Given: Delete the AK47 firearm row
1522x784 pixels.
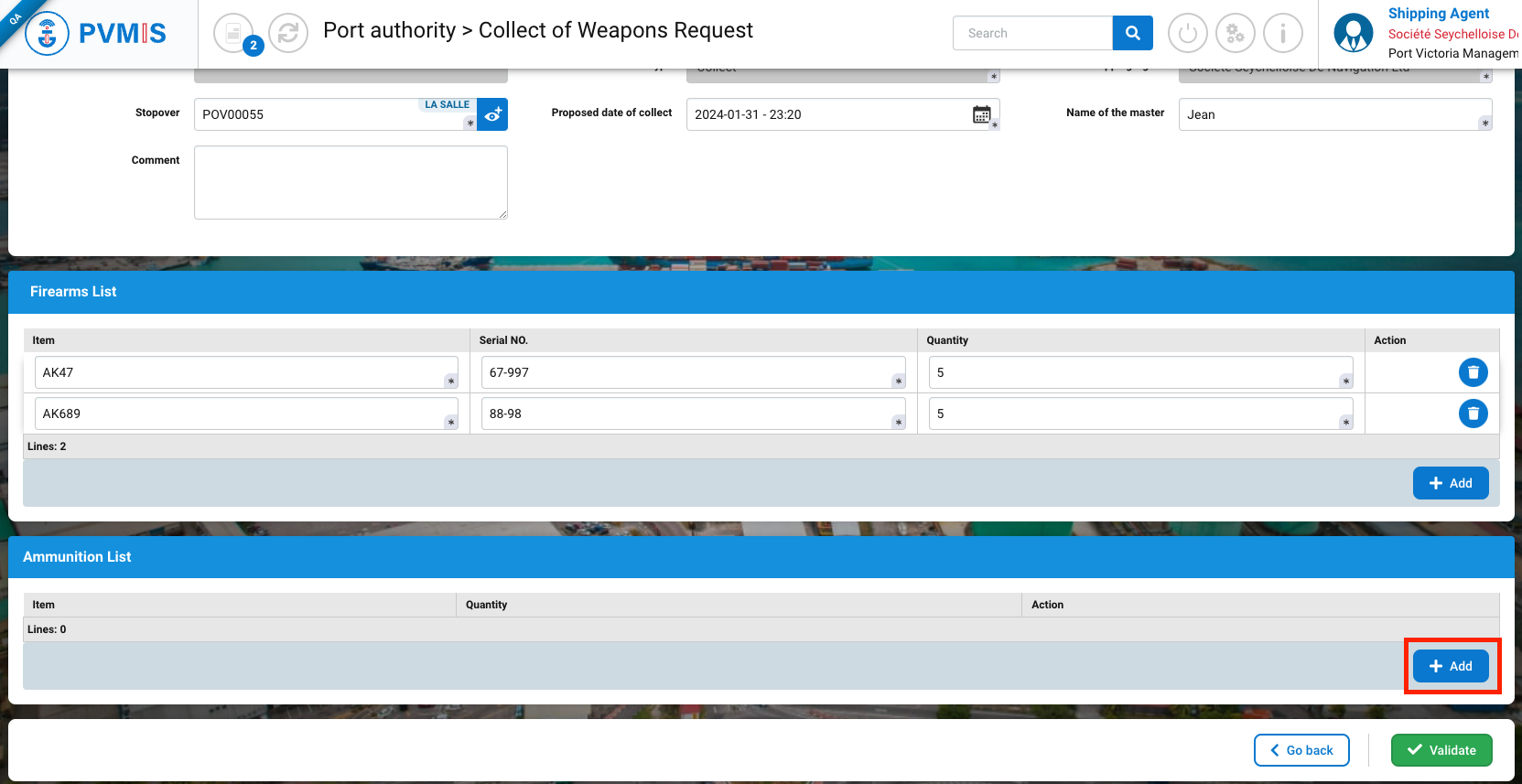Looking at the screenshot, I should point(1473,372).
